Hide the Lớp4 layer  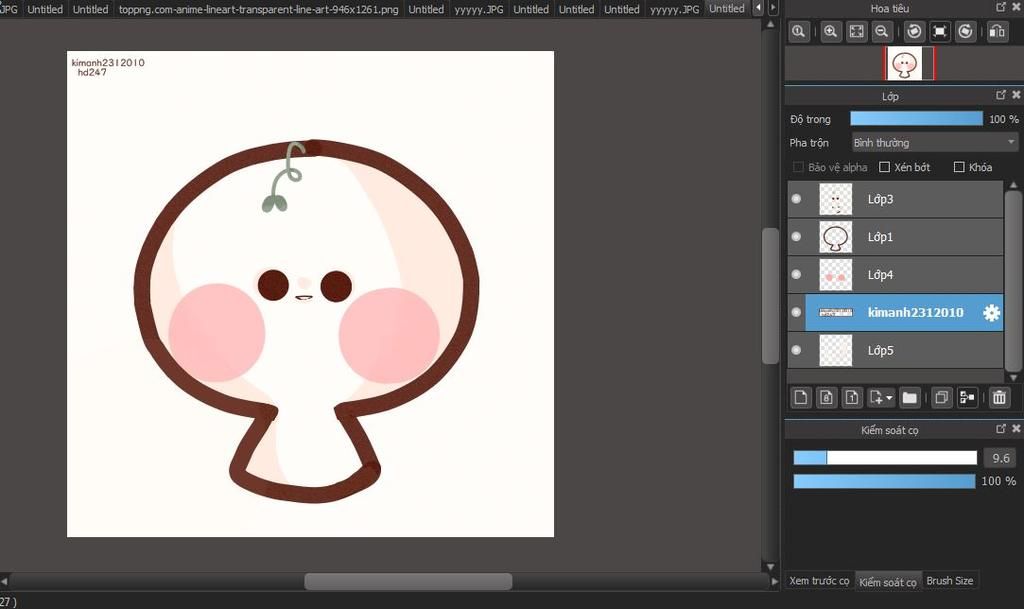(796, 274)
